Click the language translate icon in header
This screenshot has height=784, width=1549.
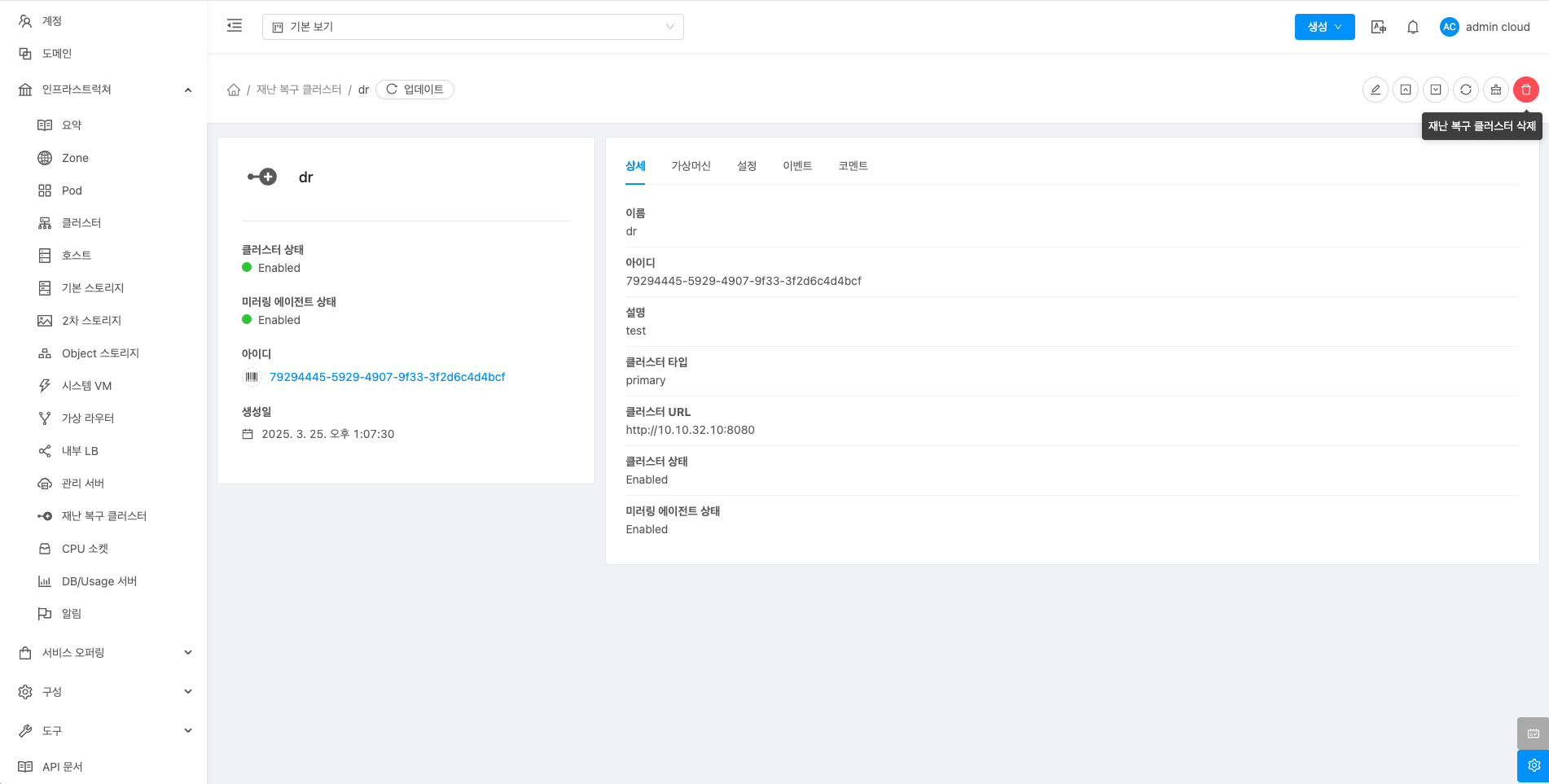coord(1378,27)
